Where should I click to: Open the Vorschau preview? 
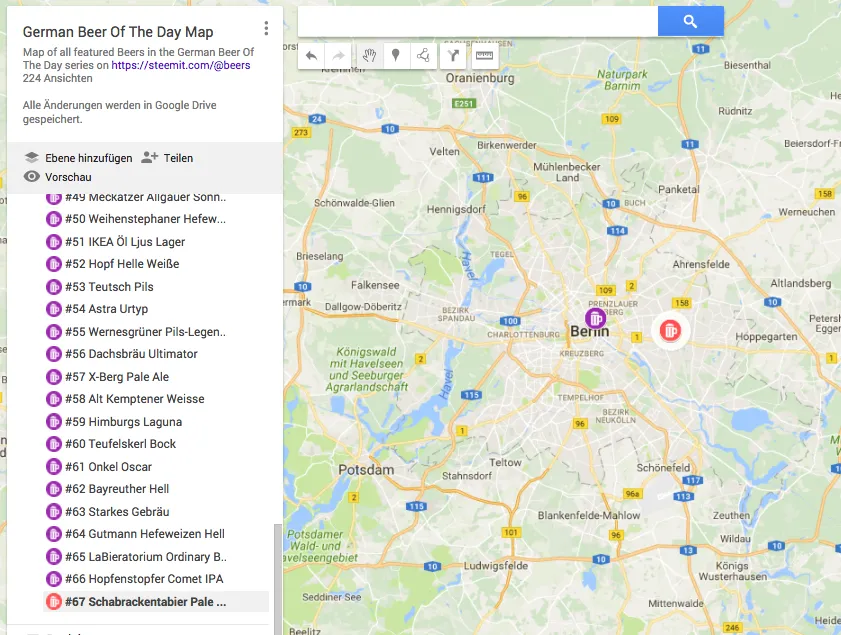click(68, 177)
